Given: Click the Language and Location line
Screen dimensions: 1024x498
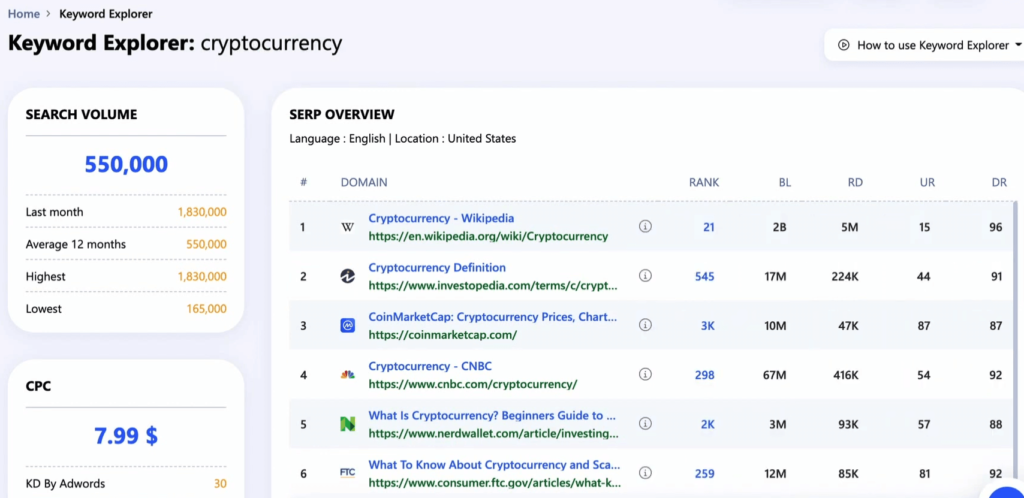Looking at the screenshot, I should [x=402, y=138].
